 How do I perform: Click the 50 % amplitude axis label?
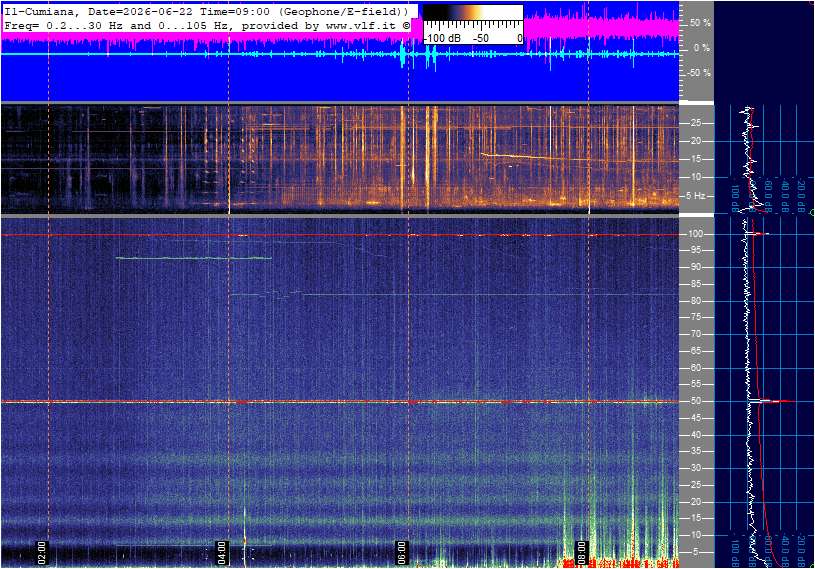700,23
